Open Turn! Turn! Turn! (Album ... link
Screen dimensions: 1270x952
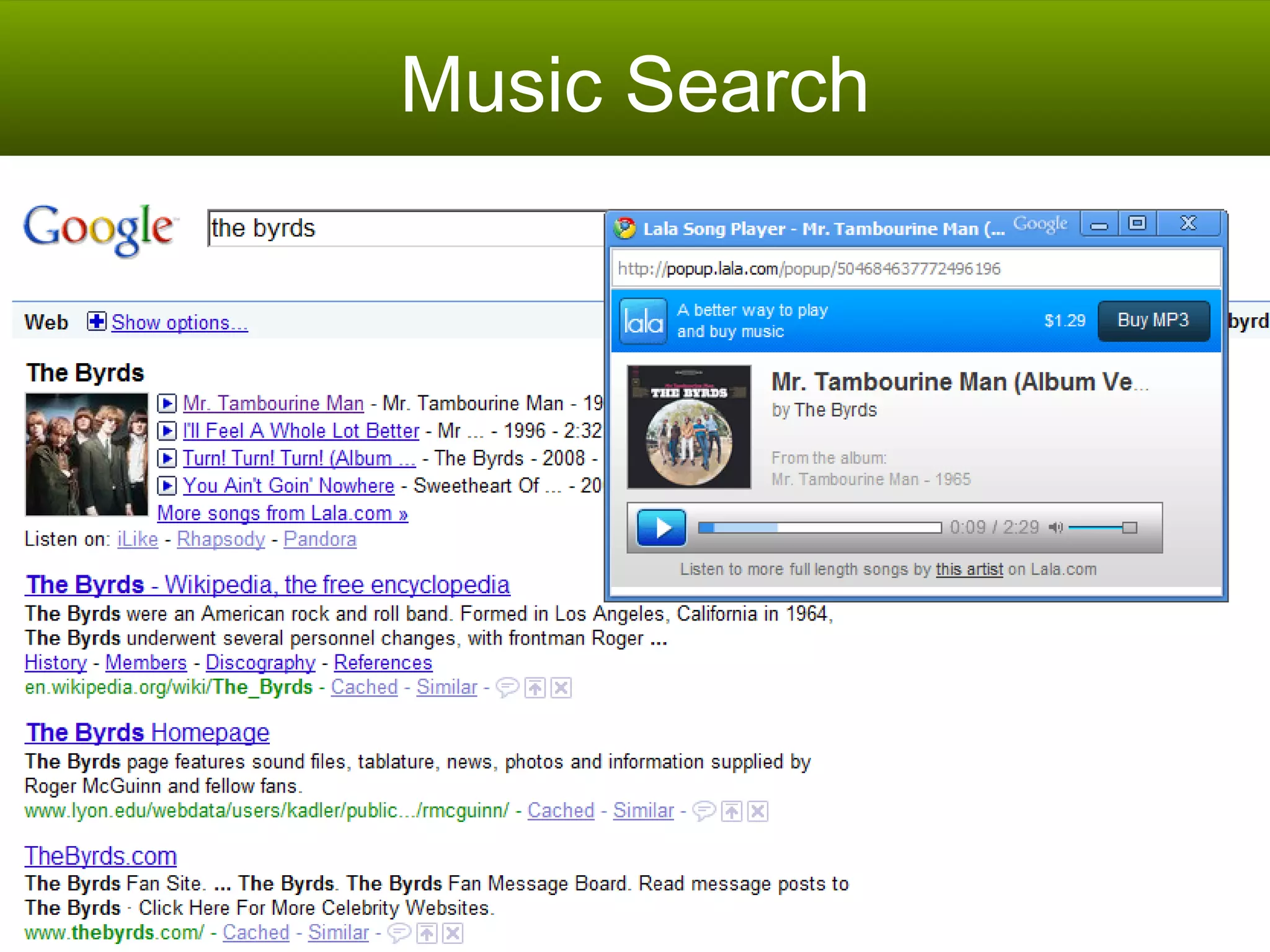pyautogui.click(x=299, y=458)
